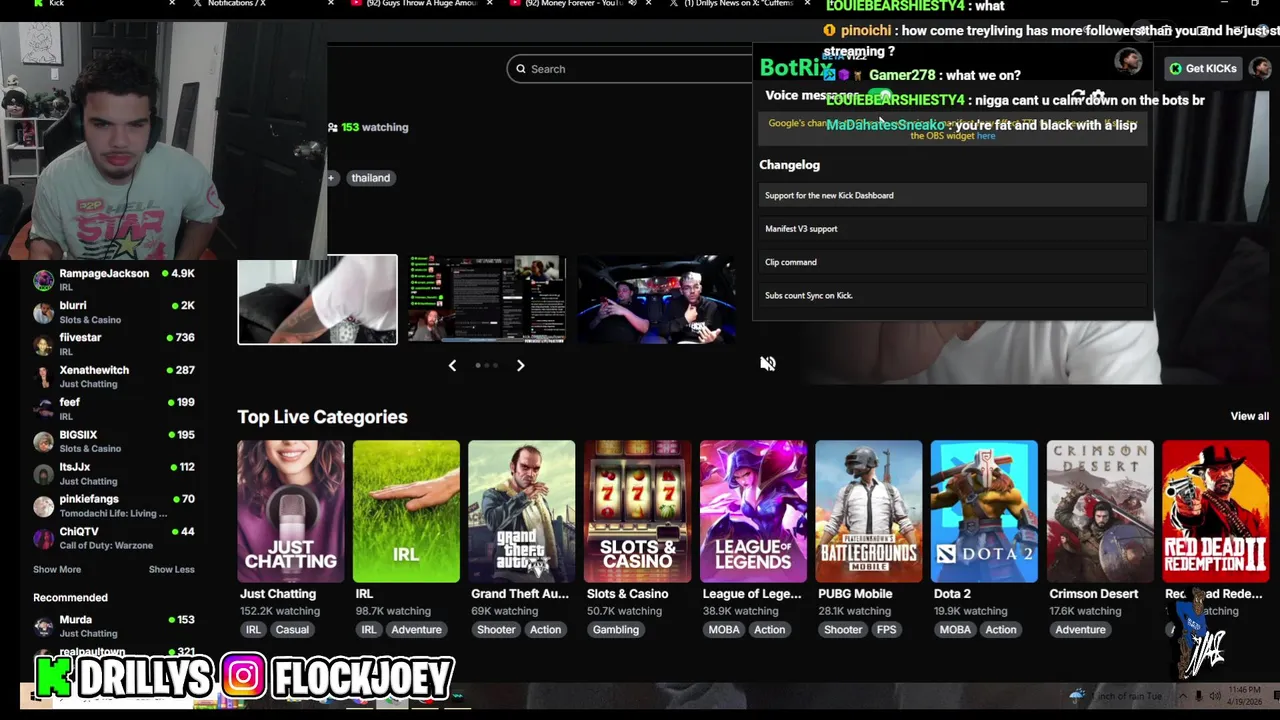The image size is (1280, 720).
Task: Open blurri's channel avatar
Action: coord(43,313)
